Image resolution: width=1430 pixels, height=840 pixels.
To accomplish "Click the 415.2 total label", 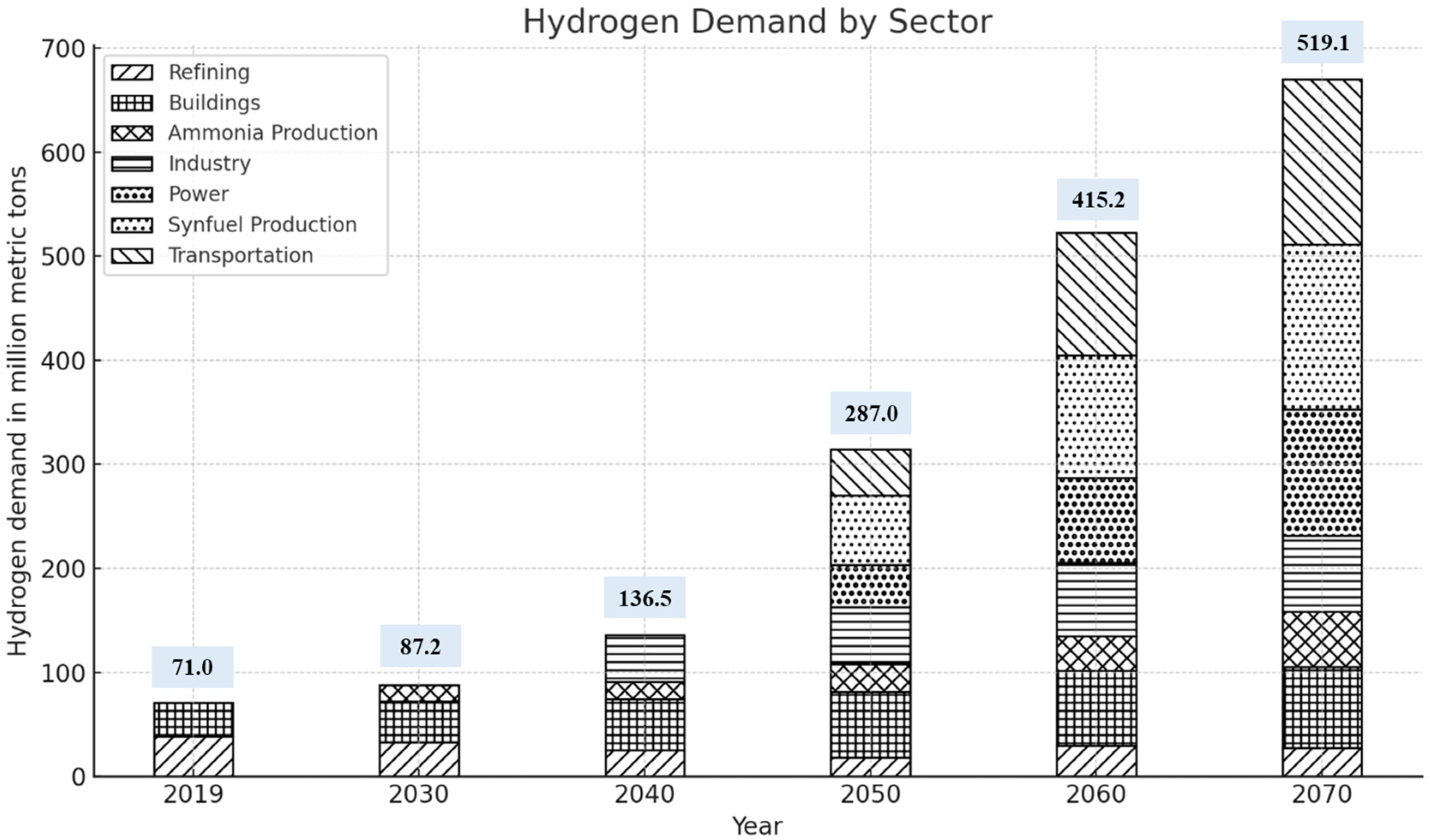I will (1097, 200).
